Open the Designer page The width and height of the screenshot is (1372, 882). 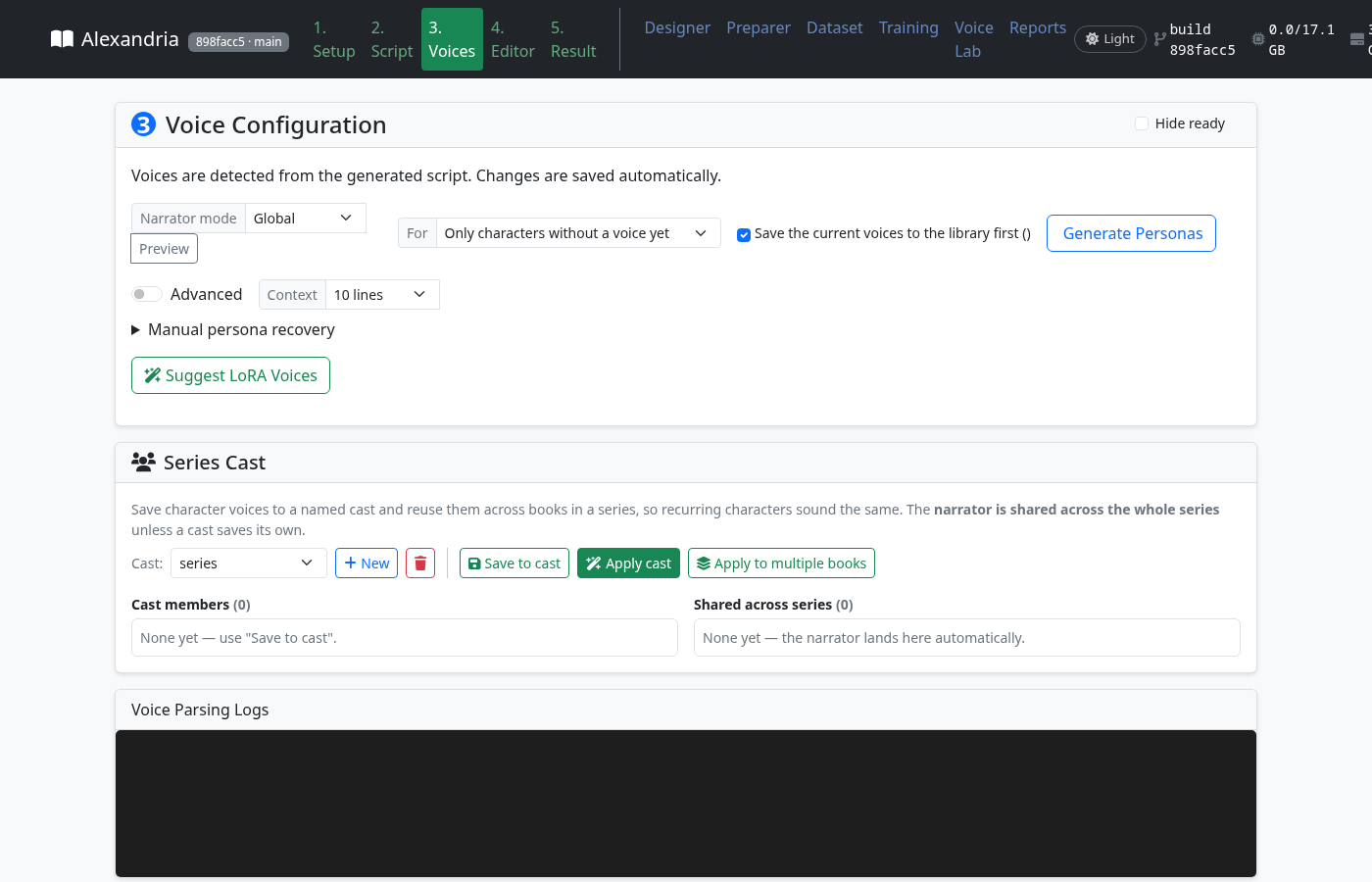677,27
